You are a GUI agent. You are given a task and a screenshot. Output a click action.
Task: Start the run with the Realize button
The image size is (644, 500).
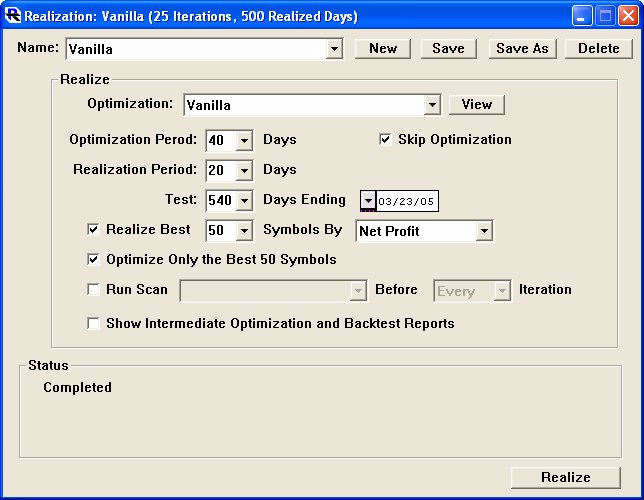point(565,478)
